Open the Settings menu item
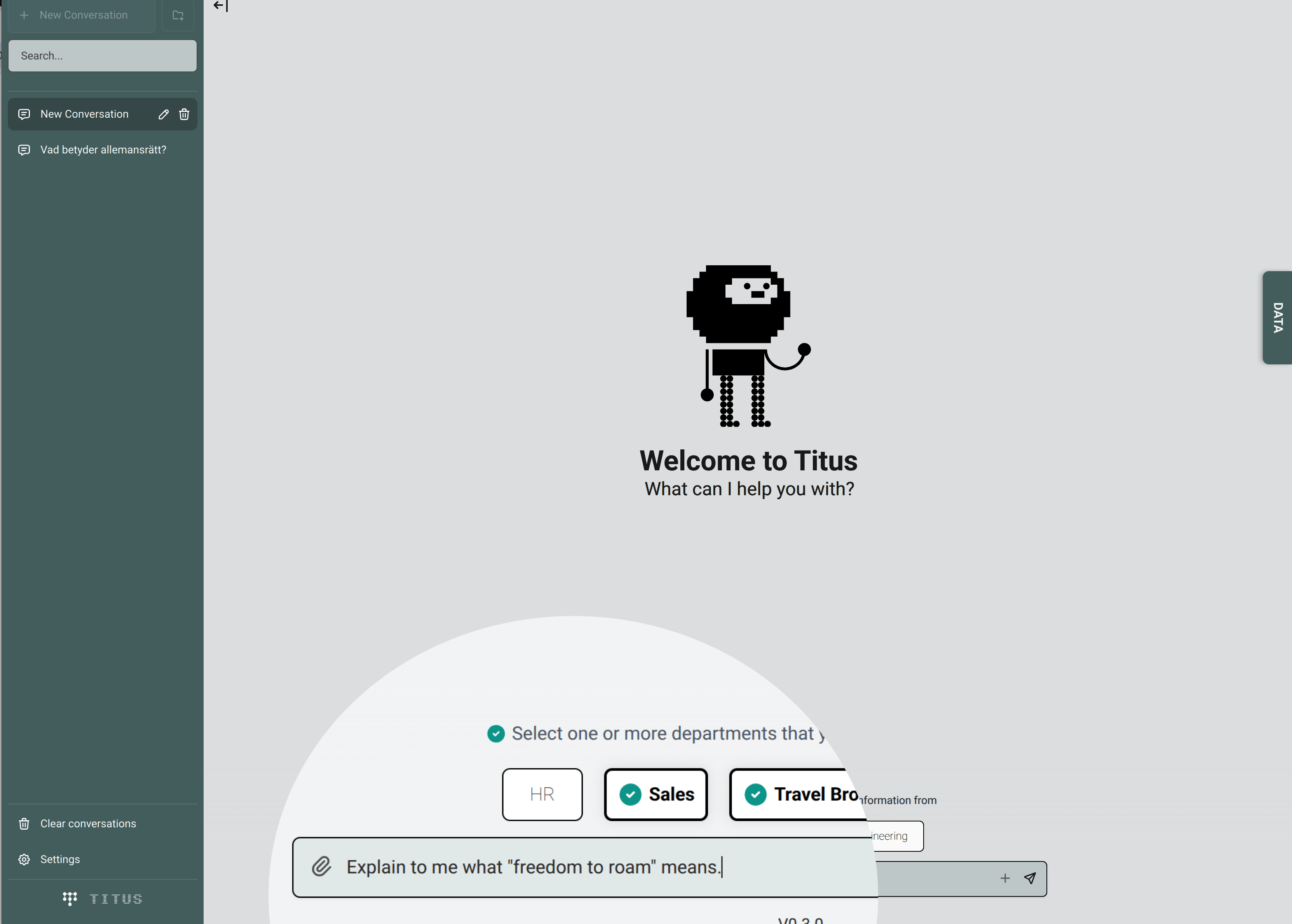Screen dimensions: 1292x924 [x=60, y=859]
